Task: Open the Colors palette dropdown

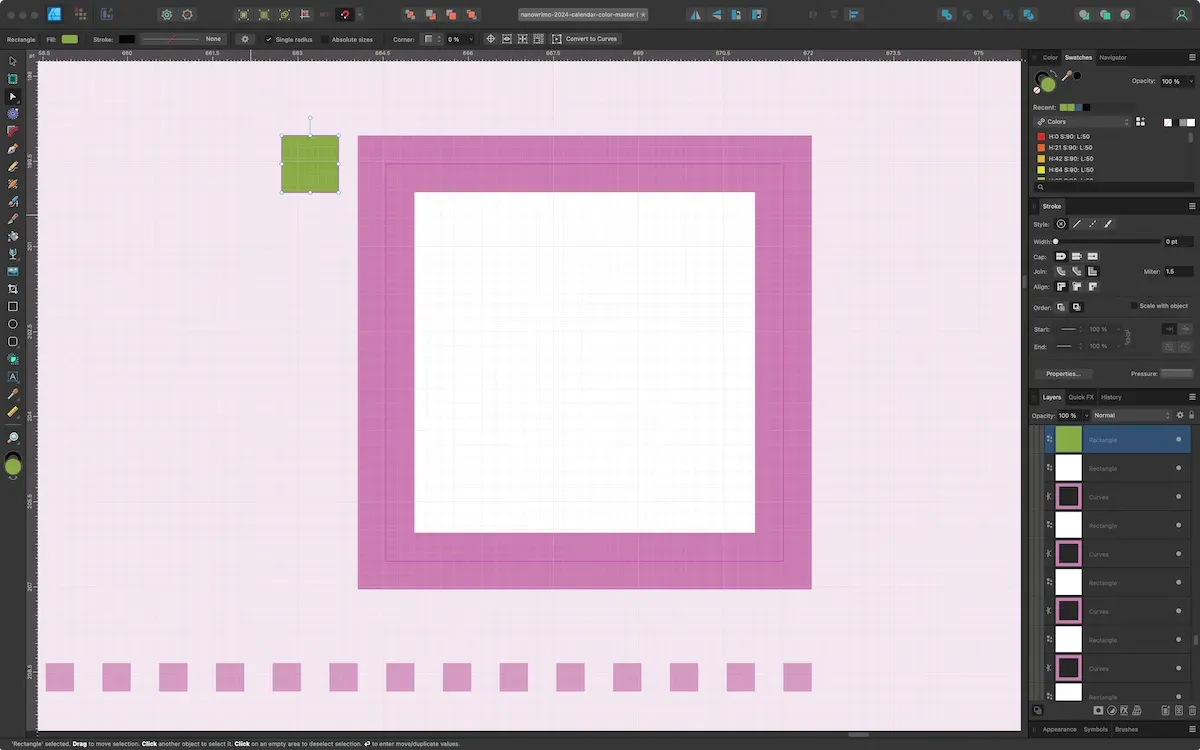Action: tap(1083, 122)
